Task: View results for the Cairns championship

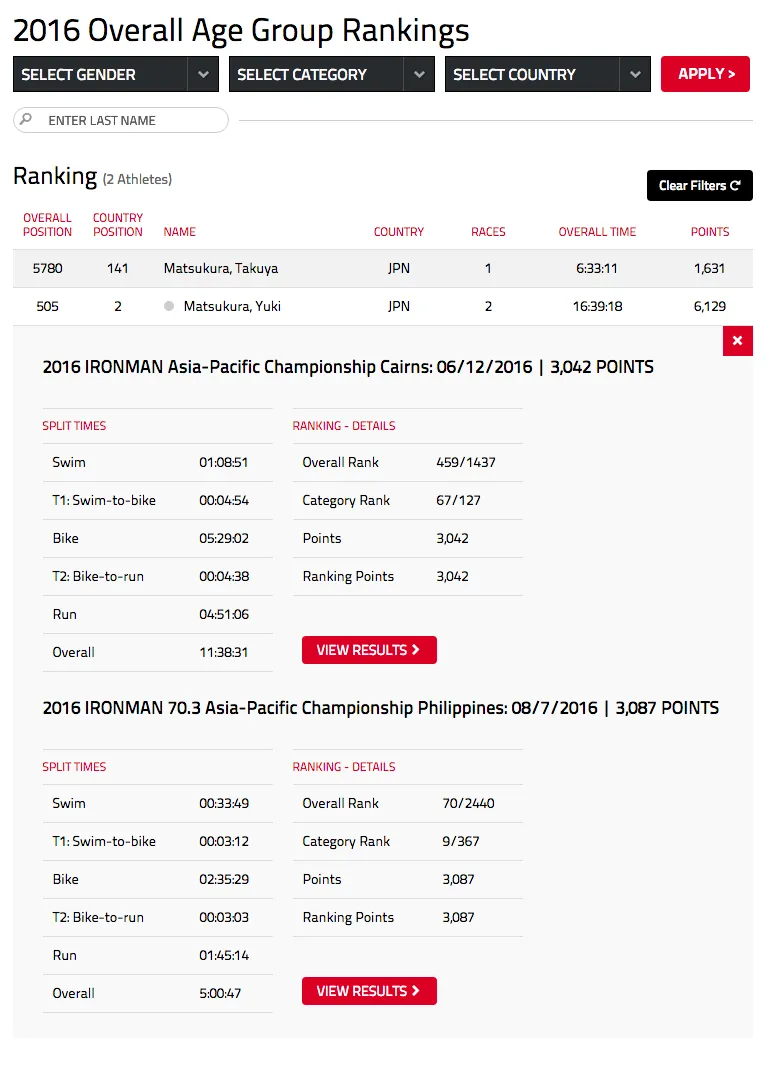Action: 369,650
